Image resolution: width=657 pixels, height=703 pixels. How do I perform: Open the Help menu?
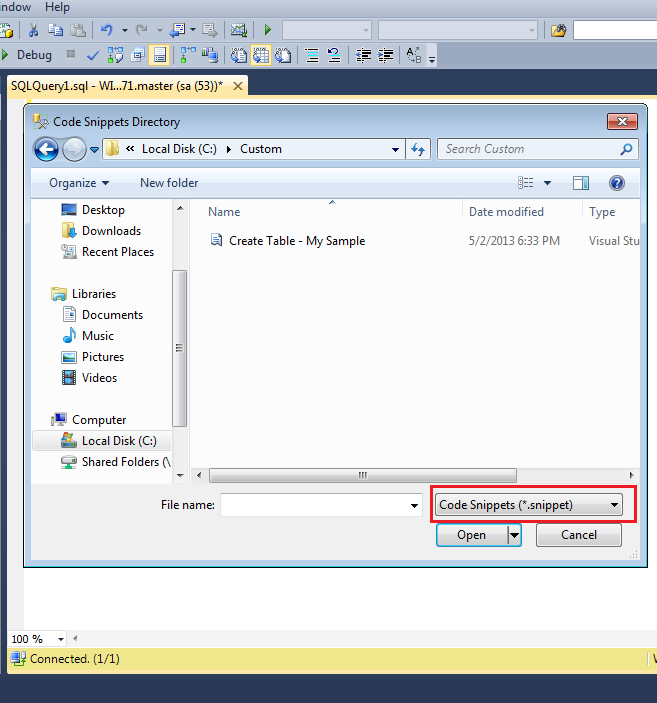click(57, 7)
